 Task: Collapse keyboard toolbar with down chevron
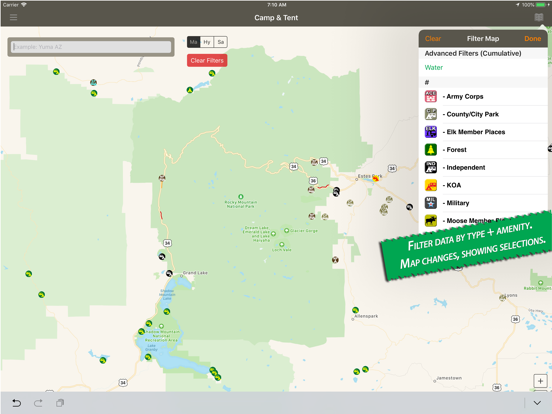(537, 403)
